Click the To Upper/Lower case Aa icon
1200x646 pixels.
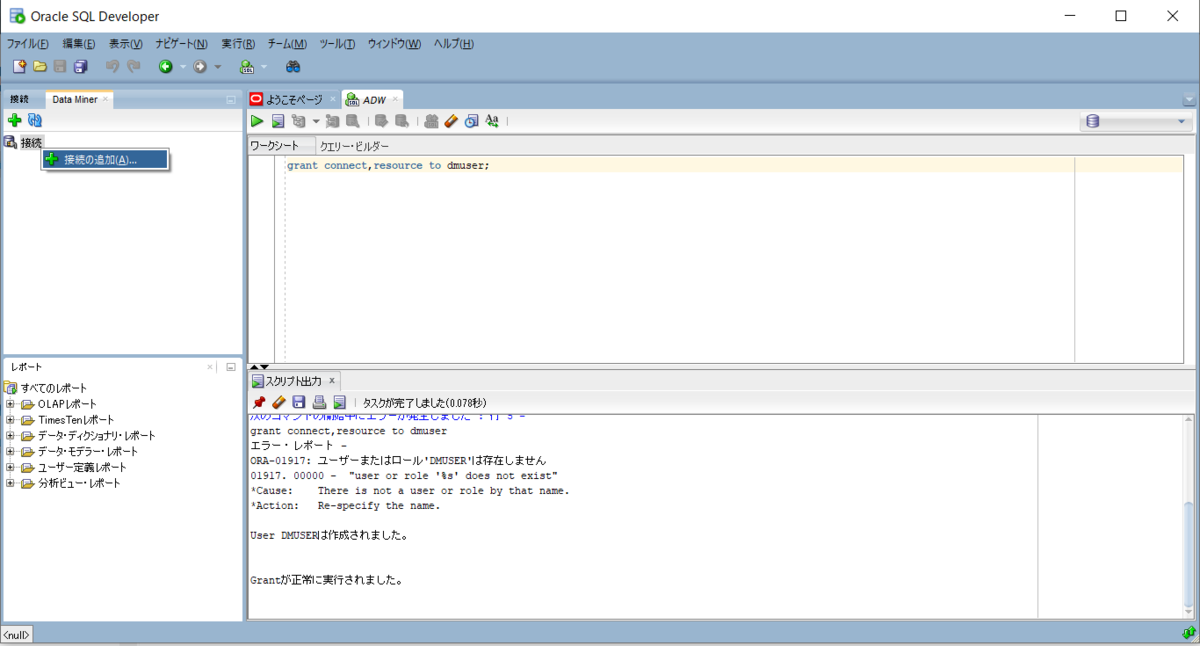tap(492, 121)
